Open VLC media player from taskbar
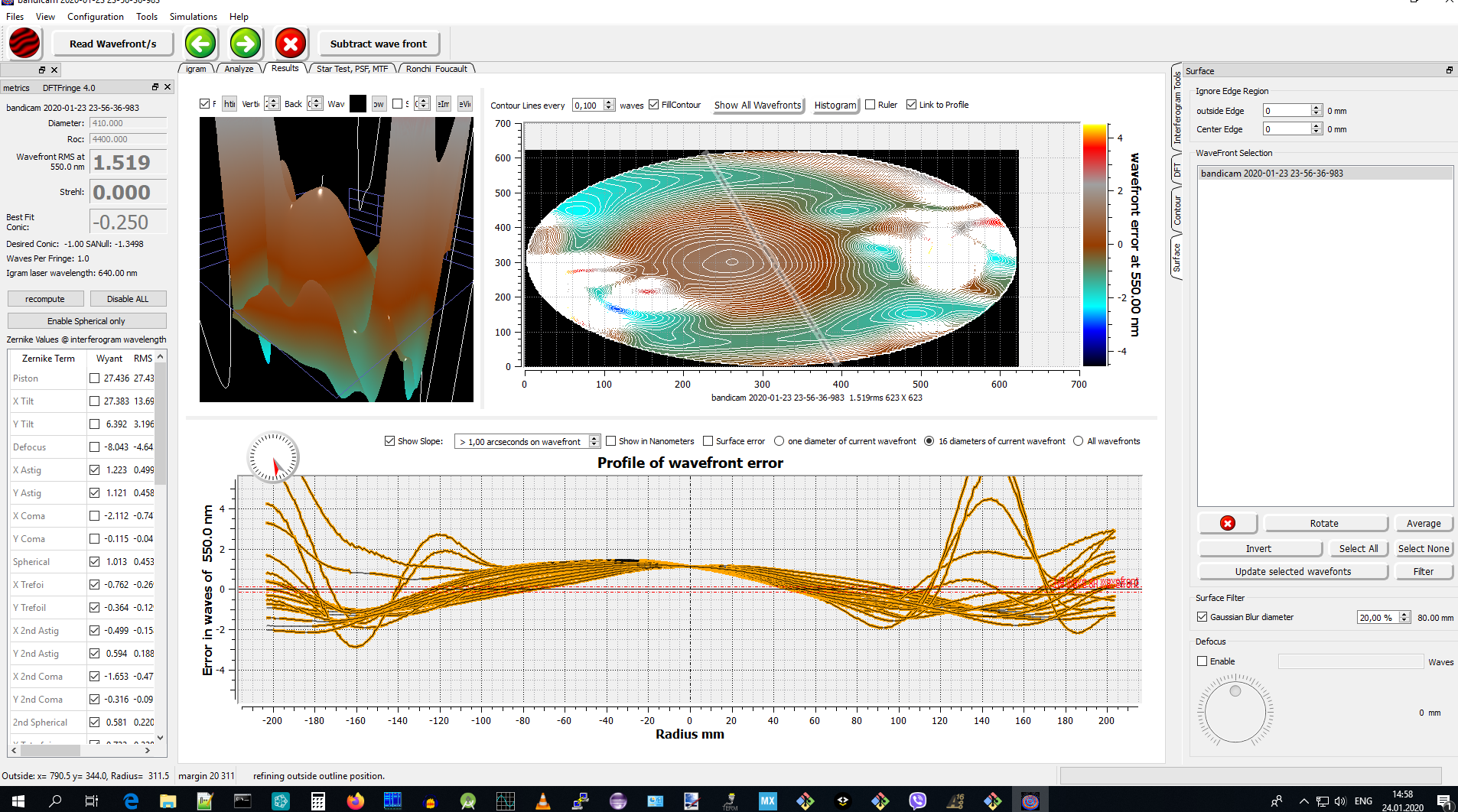The height and width of the screenshot is (812, 1458). tap(542, 801)
